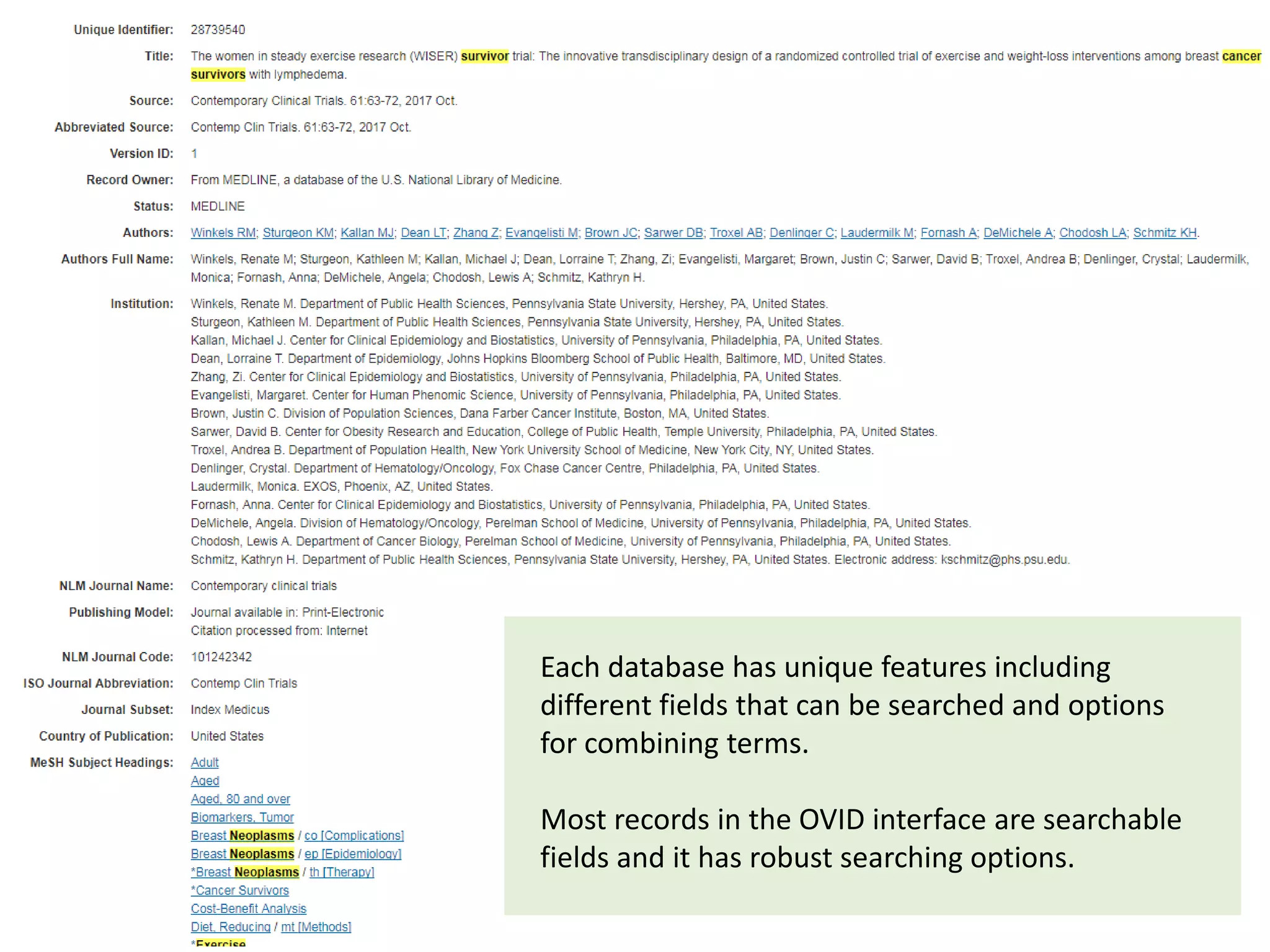Click the unique identifier 28739540
The height and width of the screenshot is (952, 1270).
218,30
